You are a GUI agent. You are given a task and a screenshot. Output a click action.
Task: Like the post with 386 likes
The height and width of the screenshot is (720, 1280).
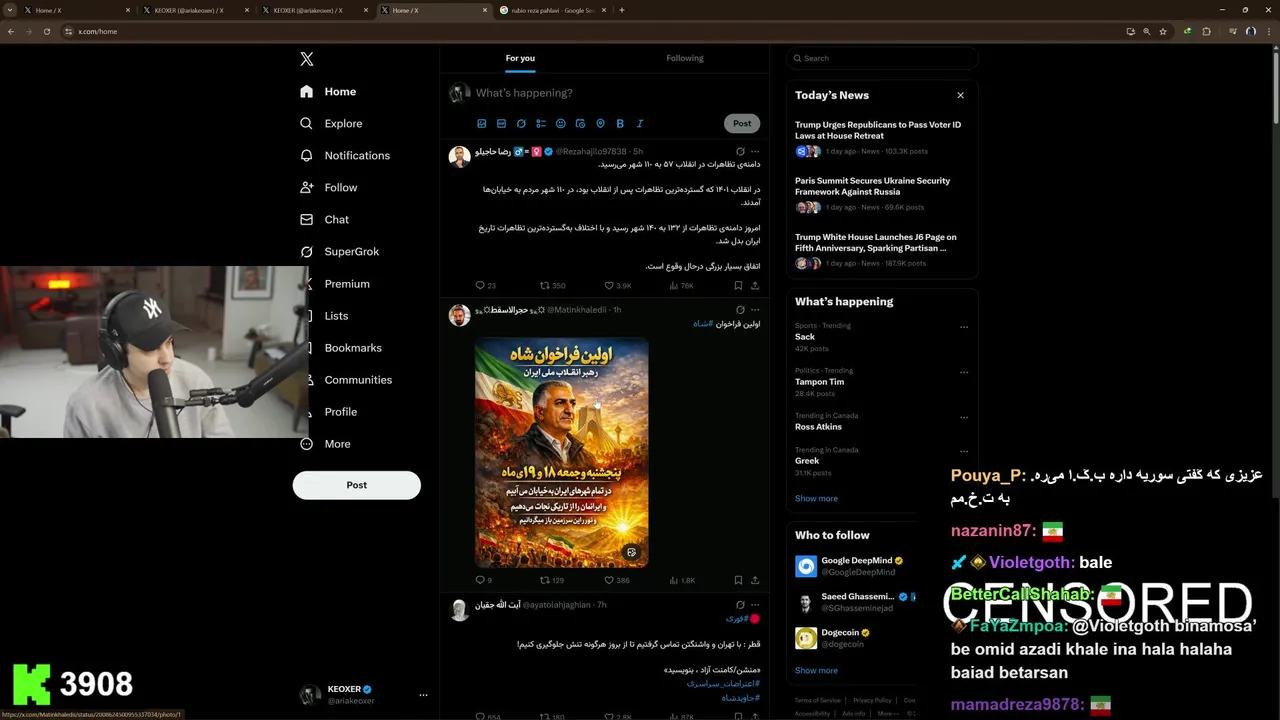pyautogui.click(x=618, y=580)
